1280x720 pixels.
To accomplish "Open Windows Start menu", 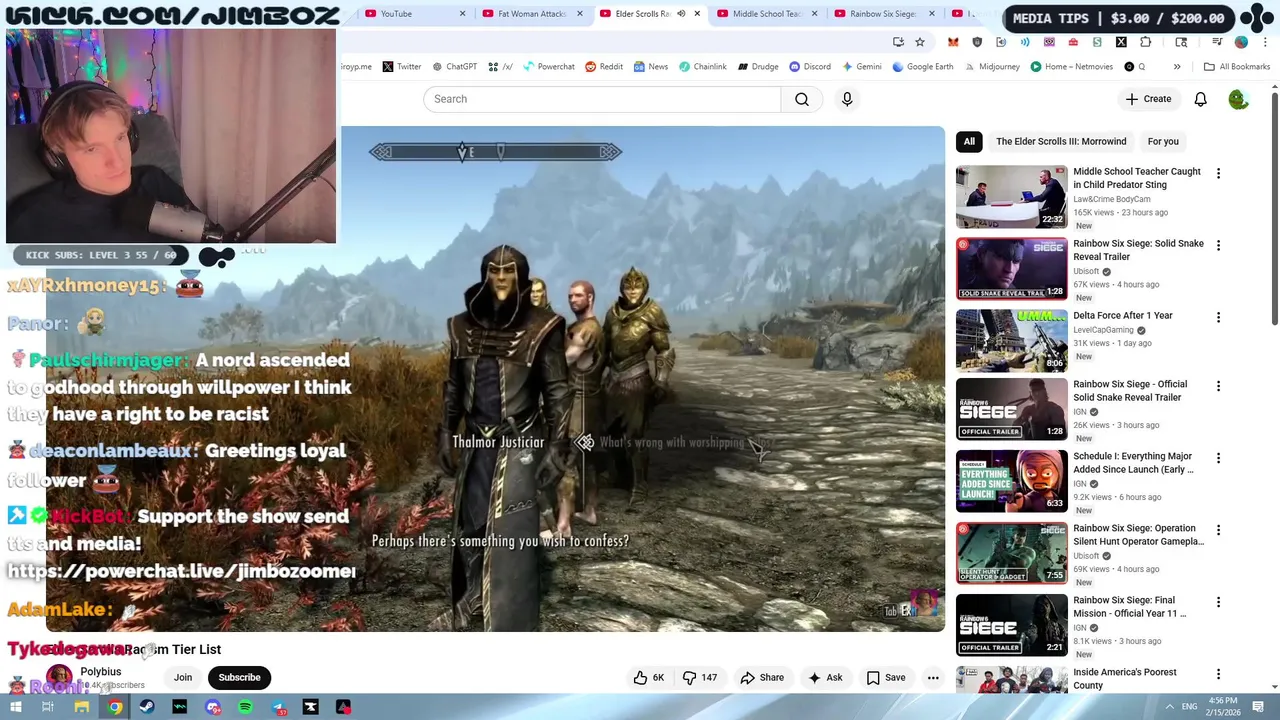I will (x=15, y=707).
